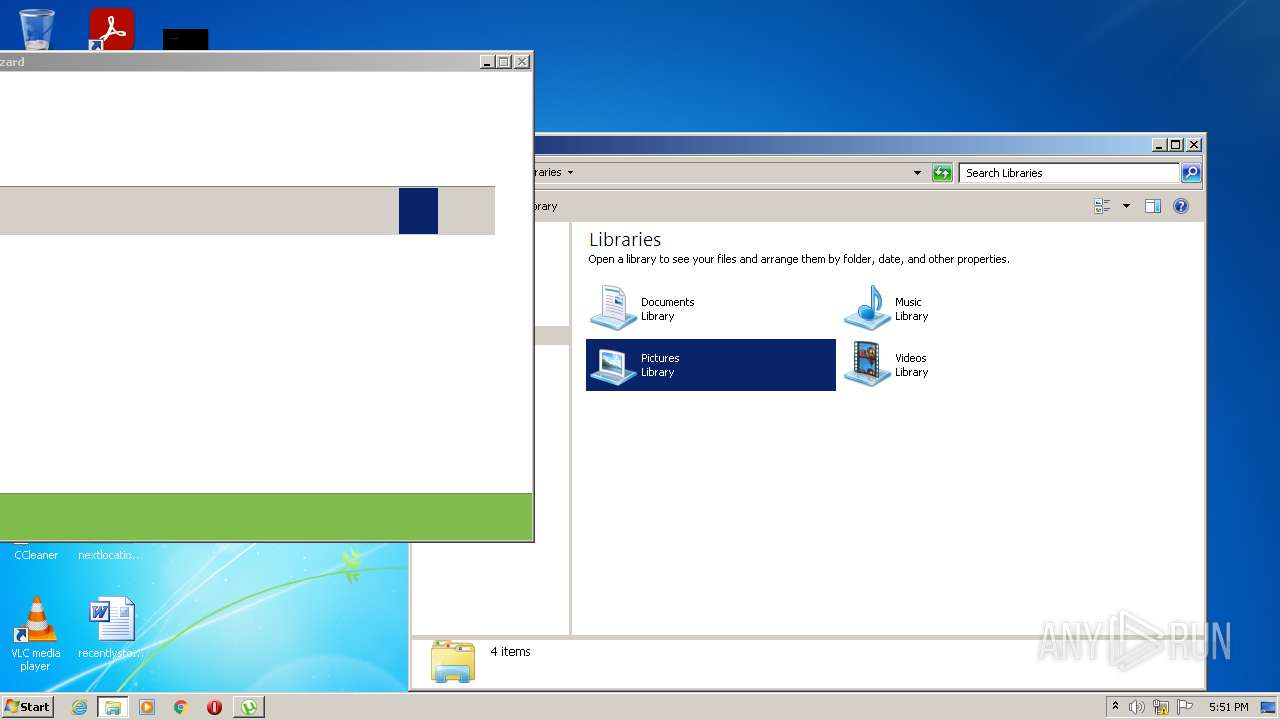
Task: Click the '4 items' status text
Action: pos(510,652)
